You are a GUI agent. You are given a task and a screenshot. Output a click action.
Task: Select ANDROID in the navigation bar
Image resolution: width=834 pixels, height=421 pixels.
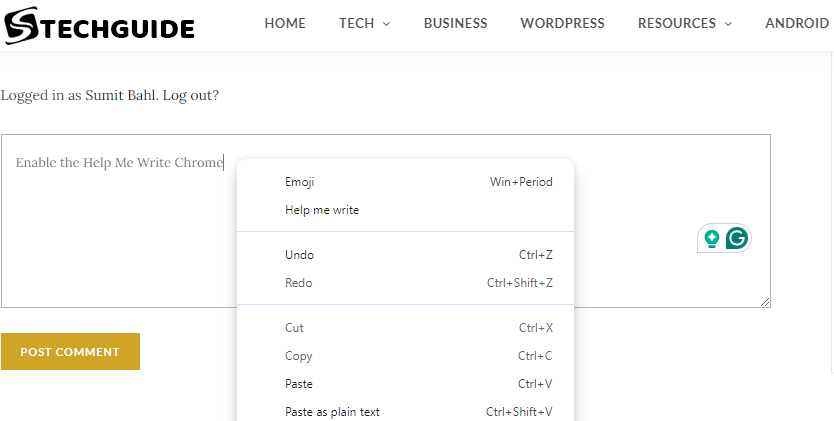pos(796,23)
